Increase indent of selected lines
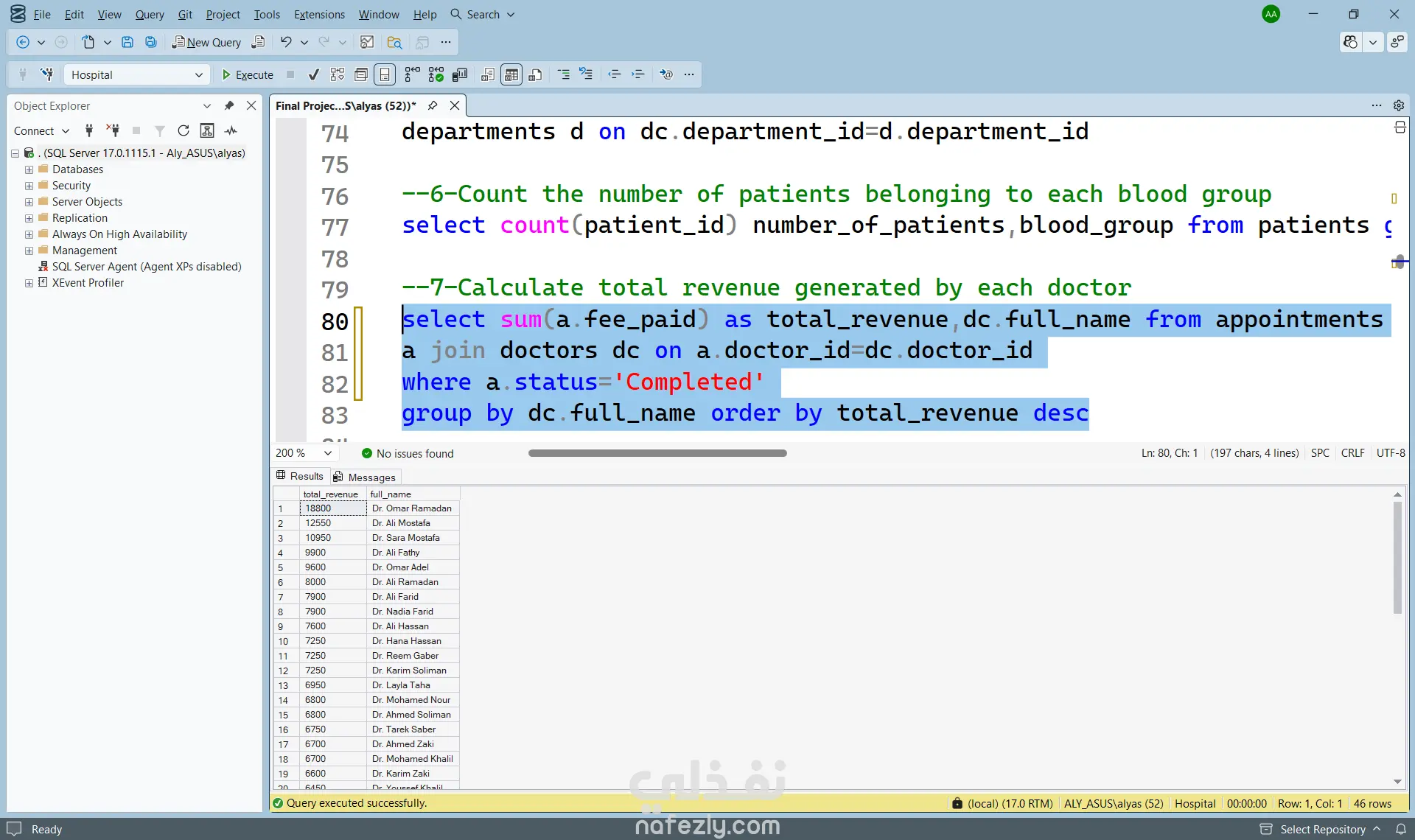The width and height of the screenshot is (1415, 840). (638, 74)
